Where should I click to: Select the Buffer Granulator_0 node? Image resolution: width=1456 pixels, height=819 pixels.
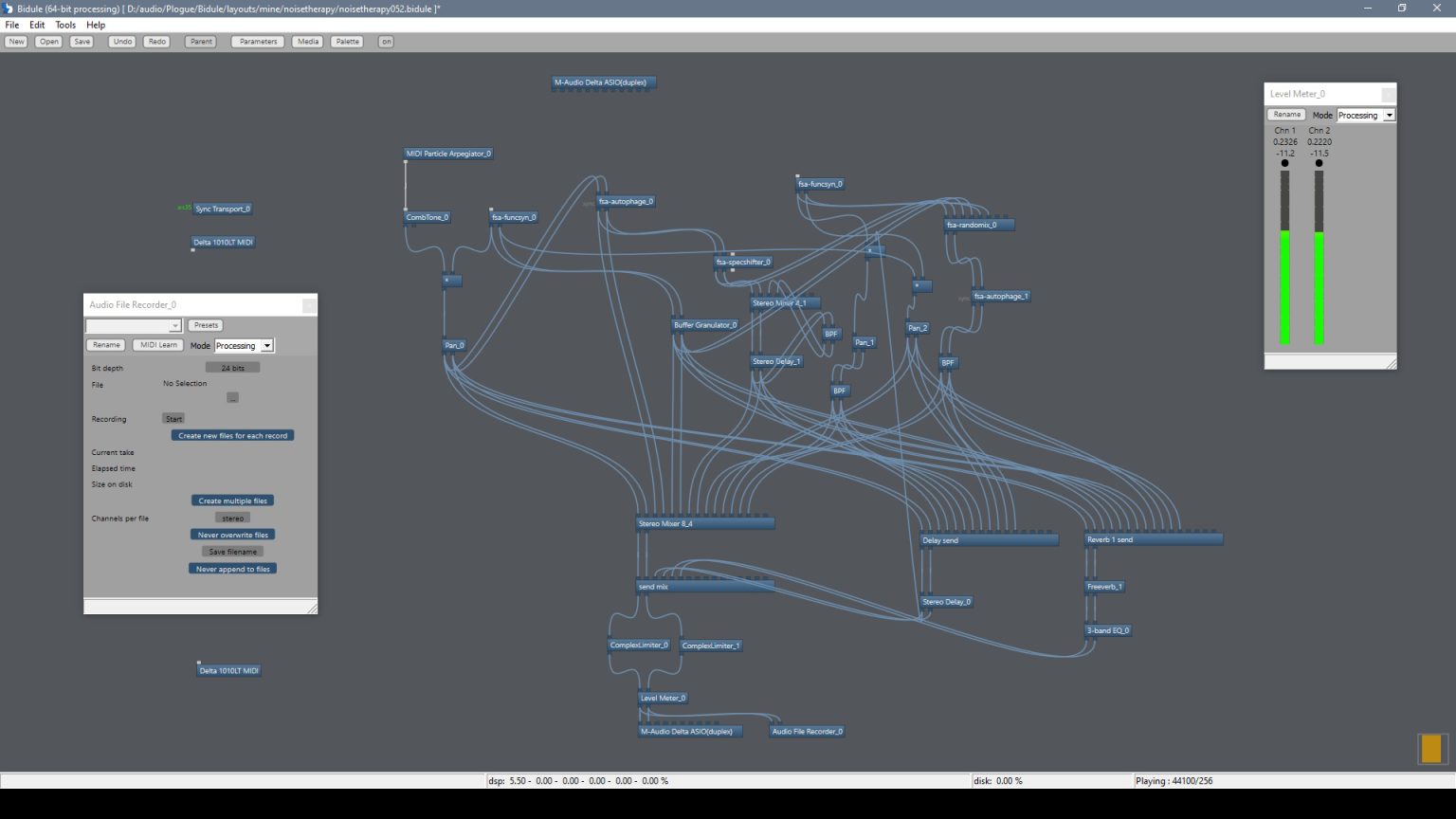(705, 325)
